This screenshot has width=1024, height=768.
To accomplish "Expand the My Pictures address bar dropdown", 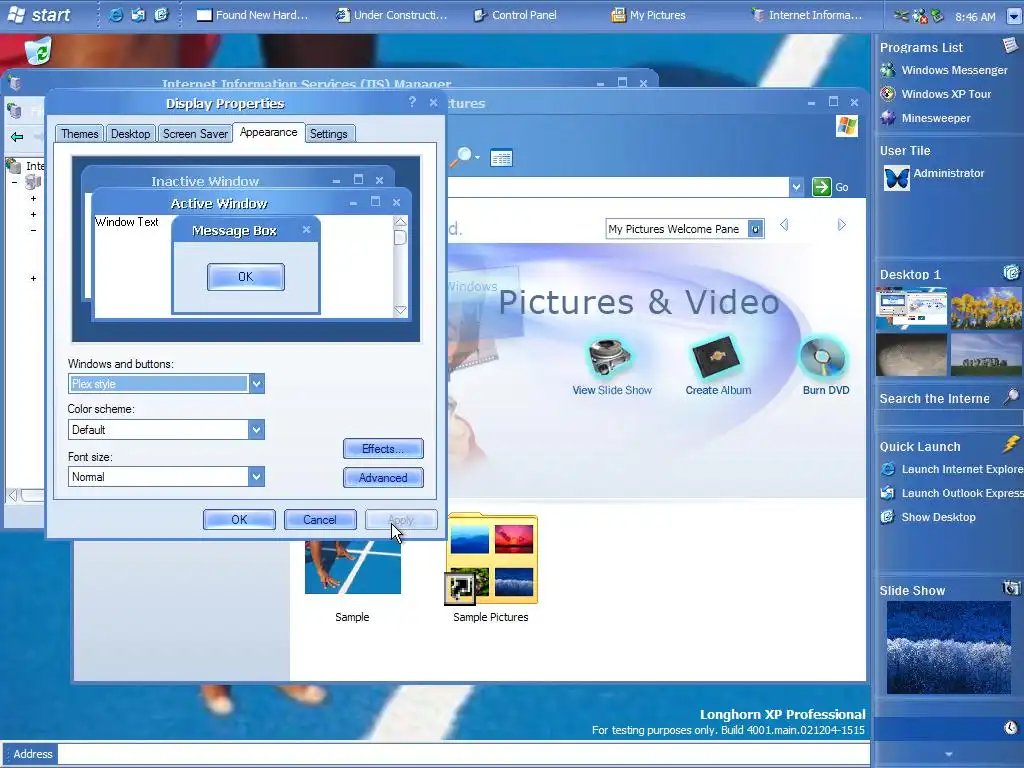I will point(796,187).
